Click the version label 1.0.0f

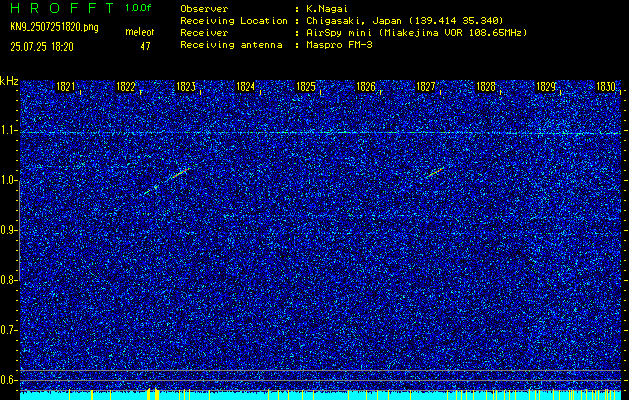tap(138, 8)
